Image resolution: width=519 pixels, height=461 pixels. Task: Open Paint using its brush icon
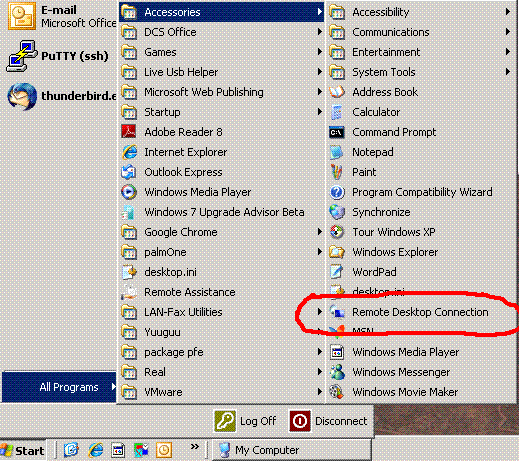tap(337, 172)
